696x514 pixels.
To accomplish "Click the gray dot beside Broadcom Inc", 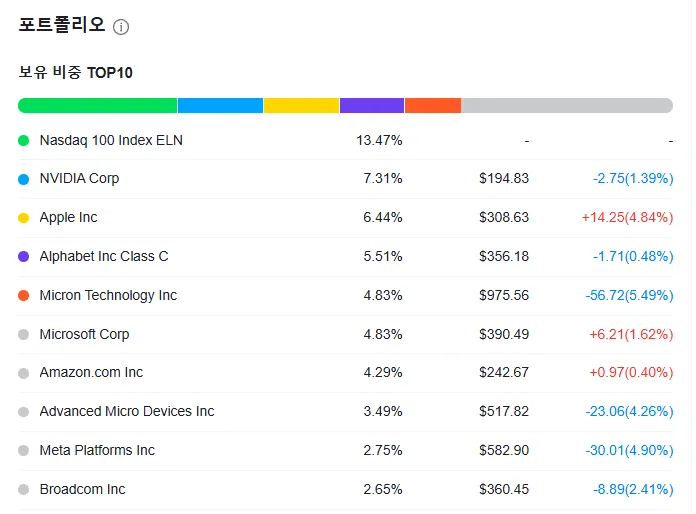I will point(24,490).
